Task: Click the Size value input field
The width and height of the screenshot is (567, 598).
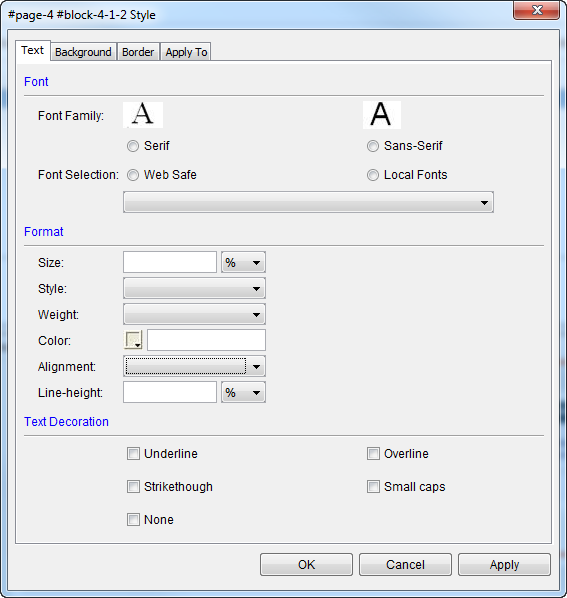Action: (x=170, y=262)
